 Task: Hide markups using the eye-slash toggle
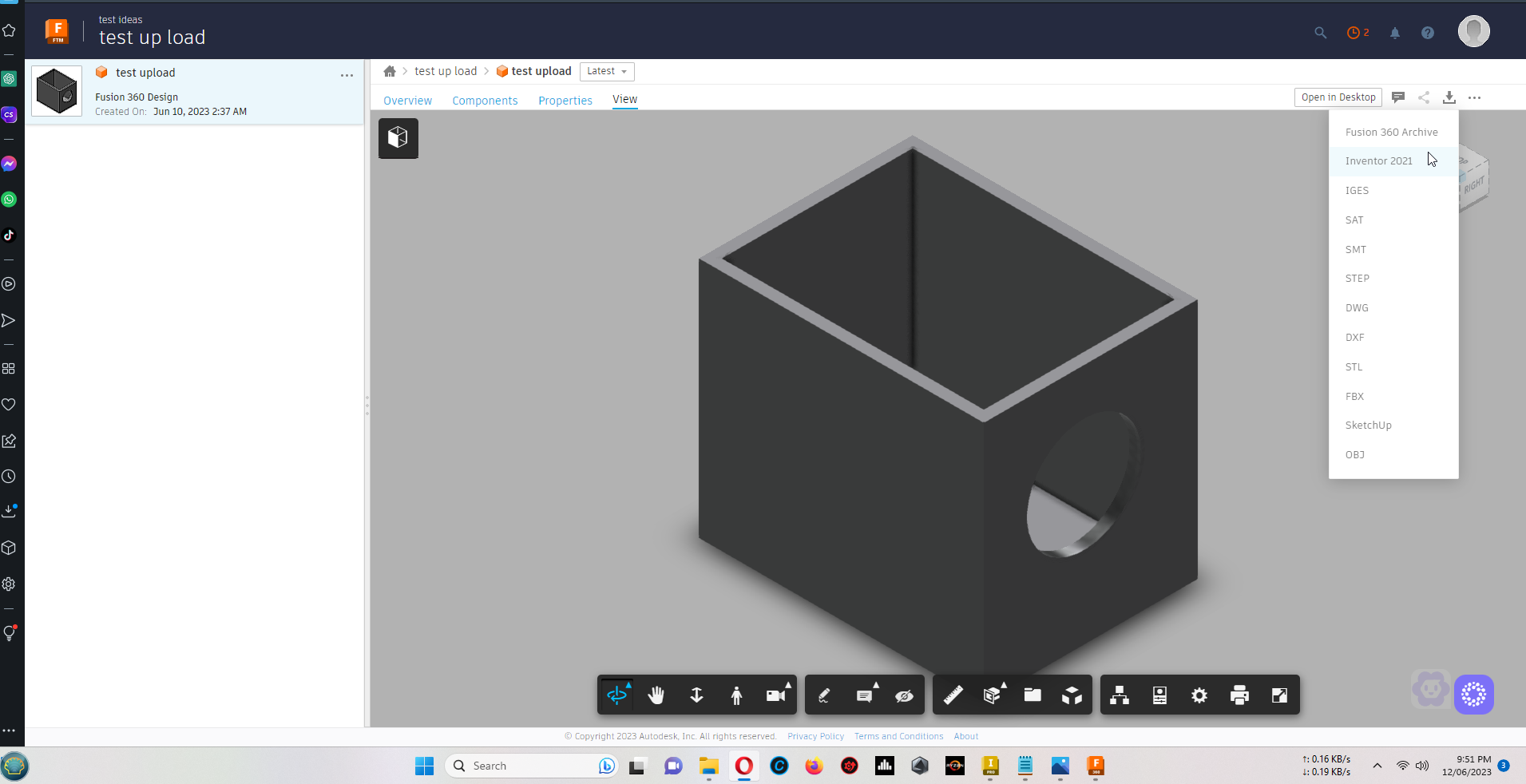point(904,695)
